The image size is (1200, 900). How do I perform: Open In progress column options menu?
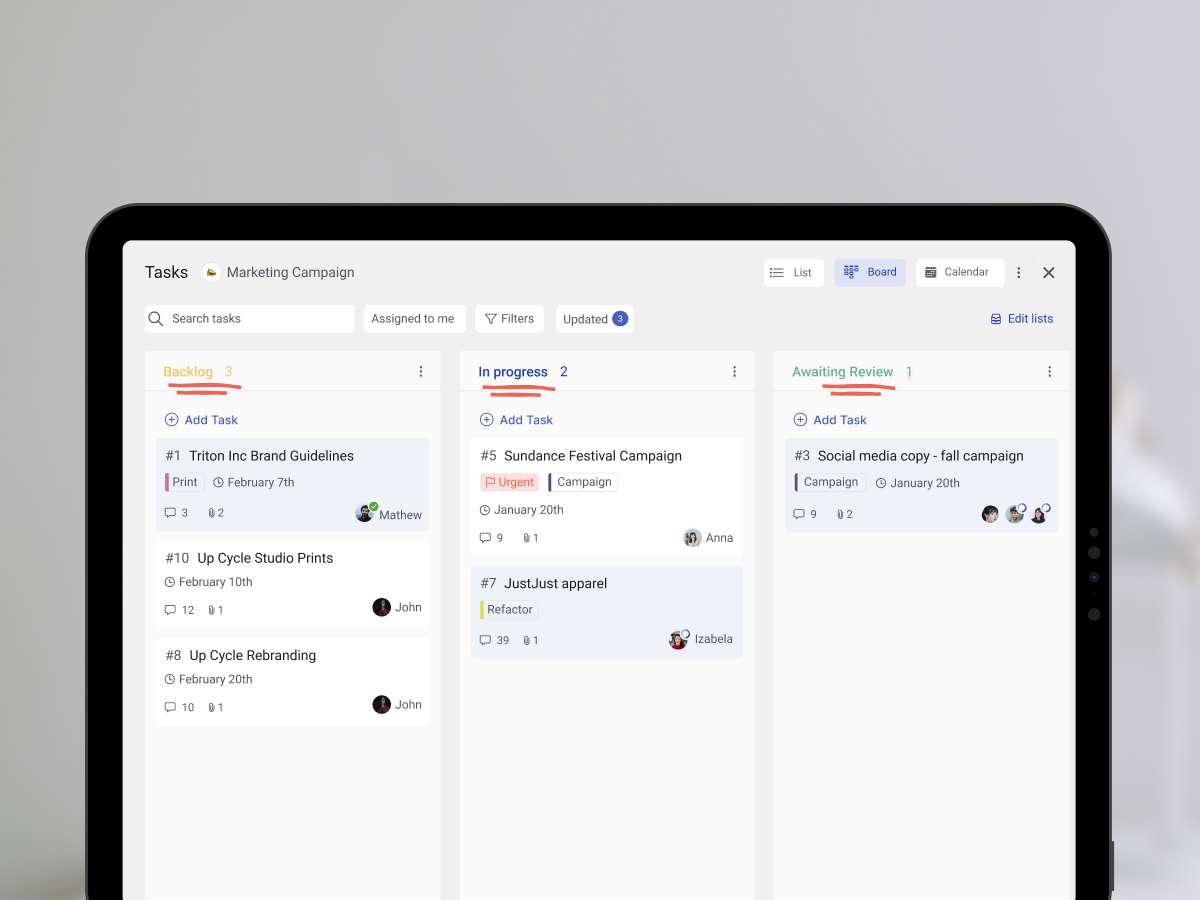735,372
